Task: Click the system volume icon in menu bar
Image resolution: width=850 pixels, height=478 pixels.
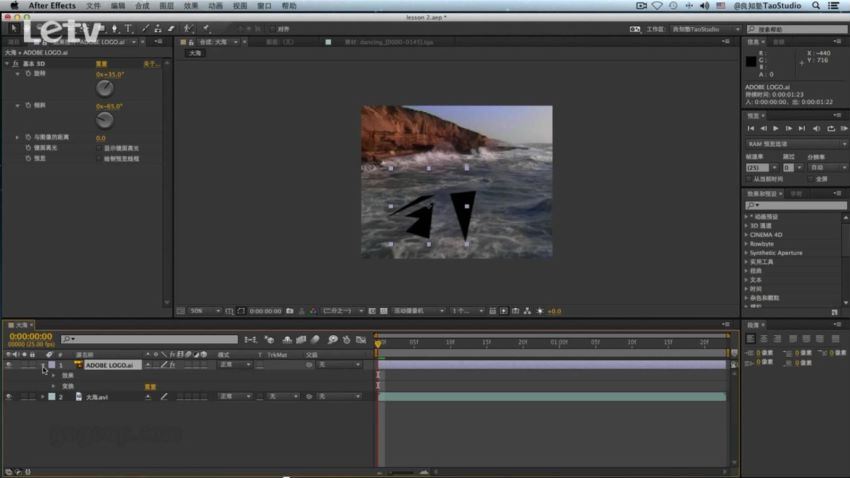Action: point(704,5)
